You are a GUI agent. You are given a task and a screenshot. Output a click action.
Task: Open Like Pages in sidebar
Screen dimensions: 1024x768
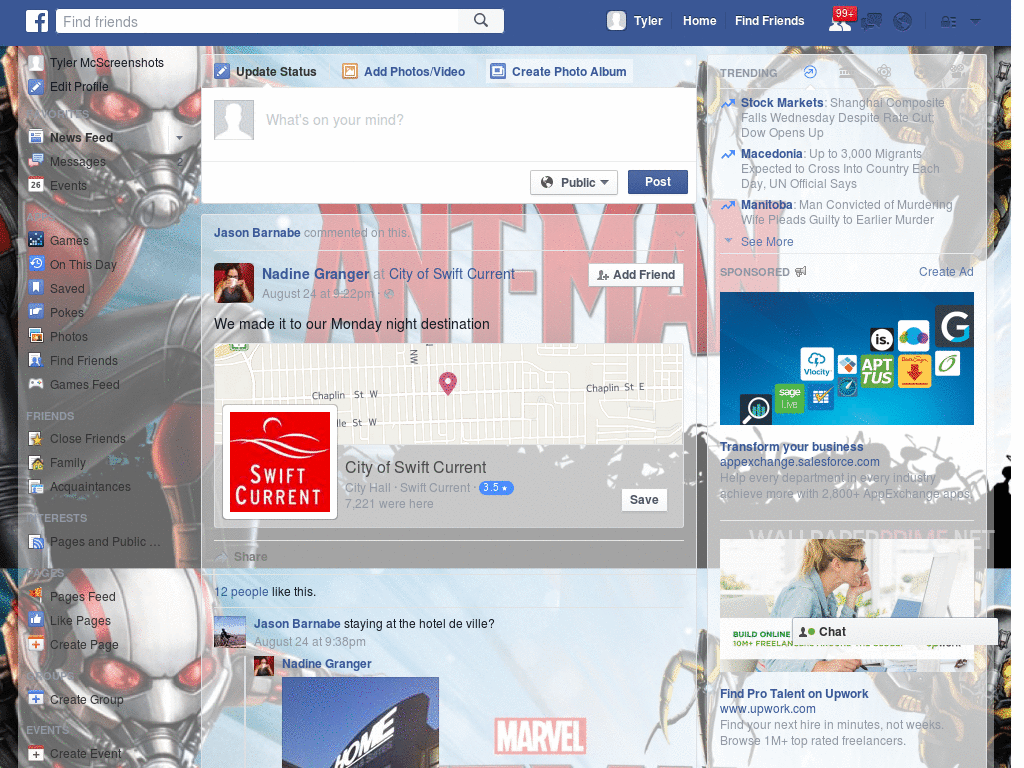(x=80, y=620)
